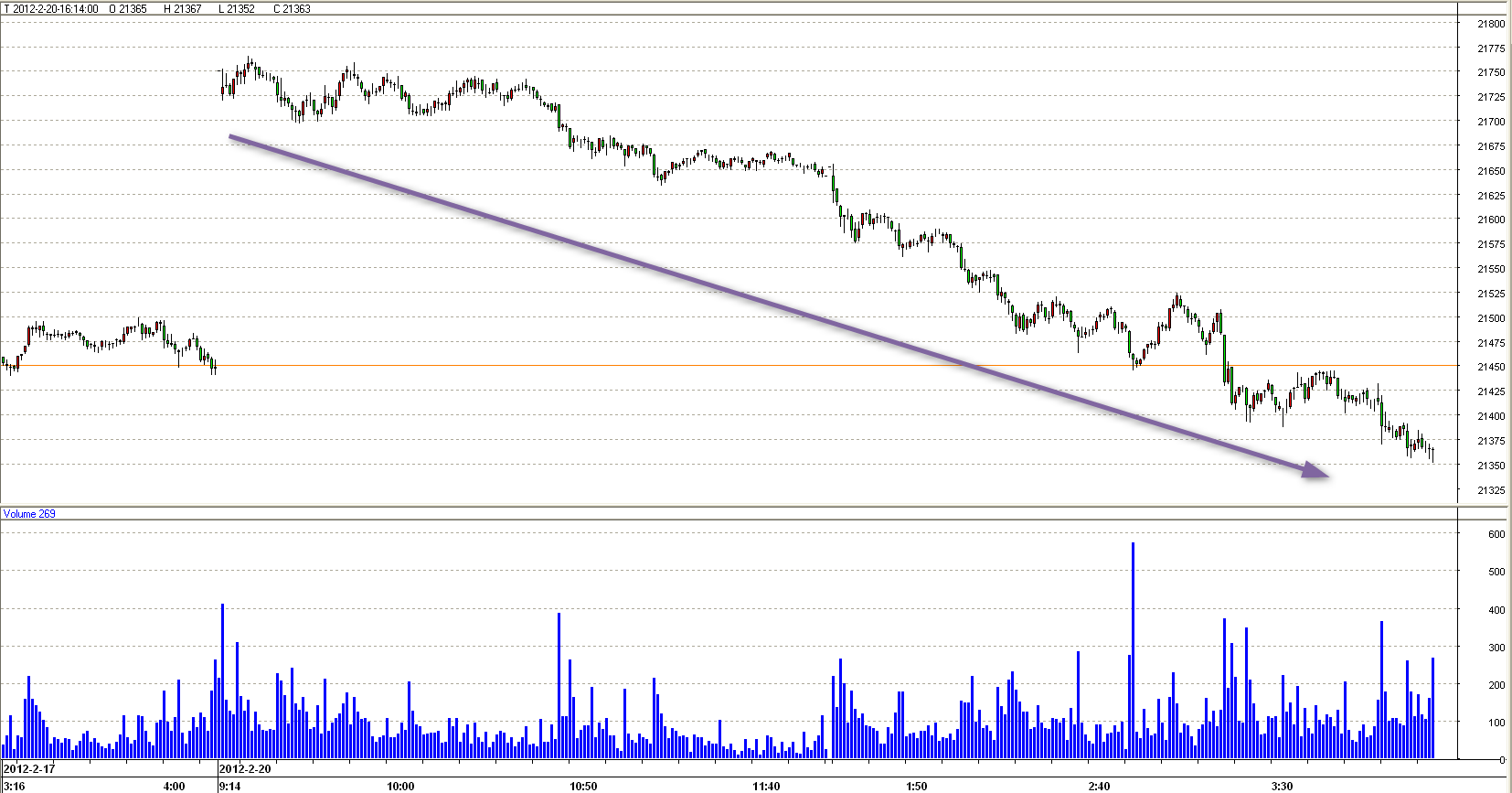Click the 600 volume axis label
This screenshot has width=1512, height=793.
coord(1496,534)
